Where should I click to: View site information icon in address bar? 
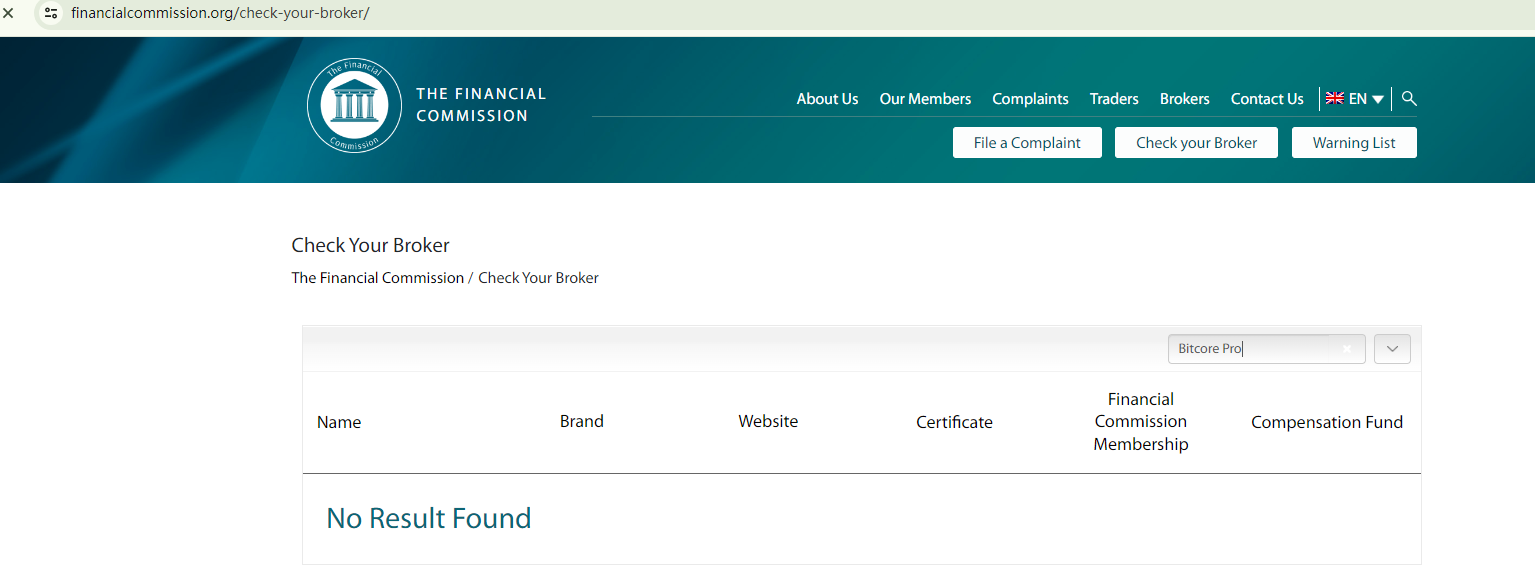[x=51, y=14]
